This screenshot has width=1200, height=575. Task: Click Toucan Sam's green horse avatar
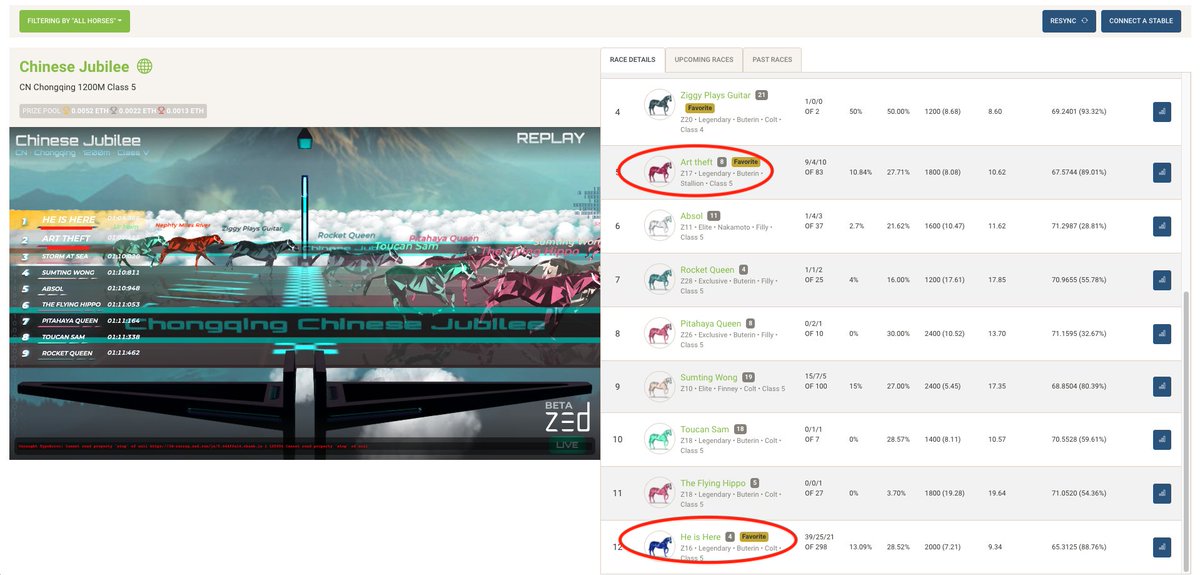tap(658, 440)
